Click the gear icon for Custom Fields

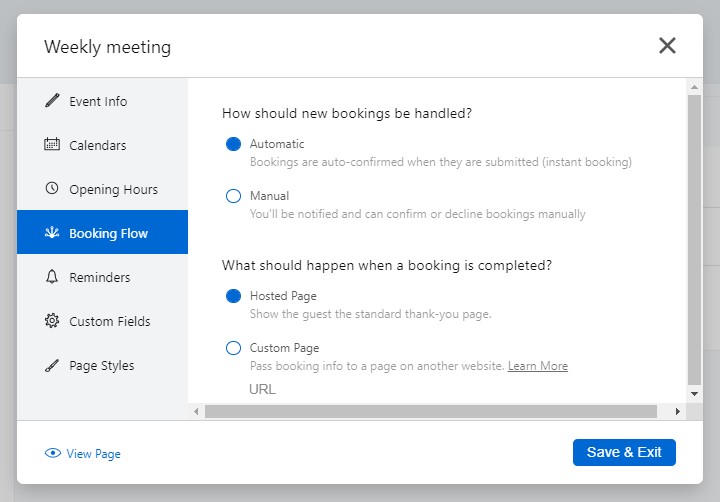tap(52, 321)
